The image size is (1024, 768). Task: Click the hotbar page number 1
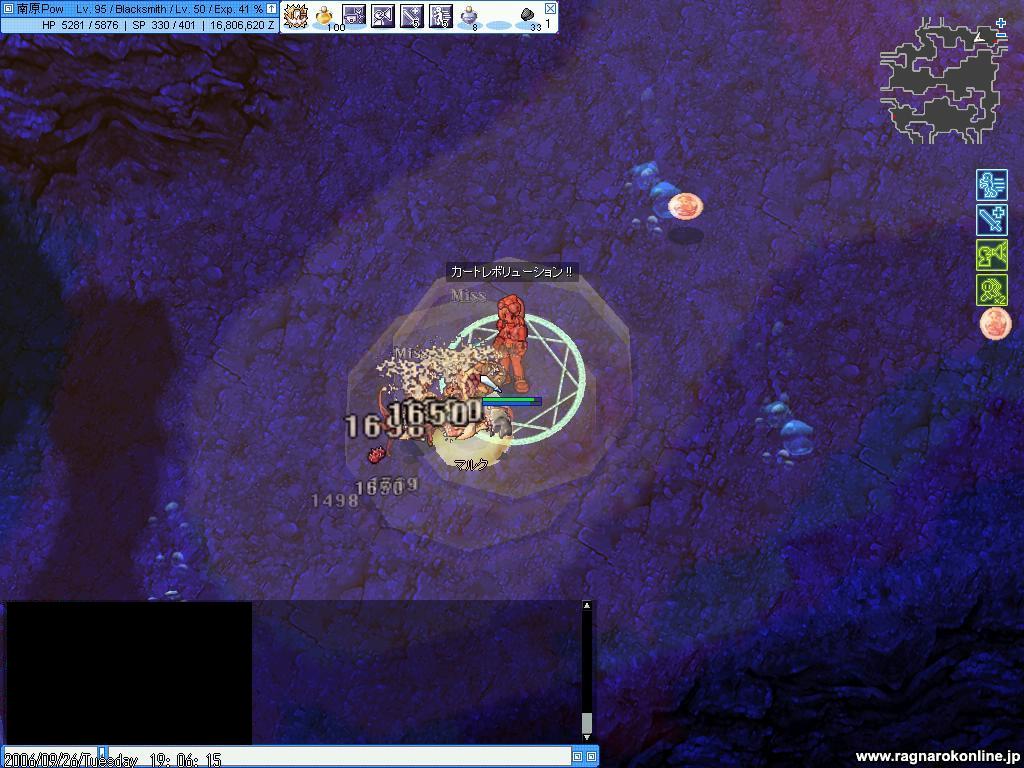548,24
